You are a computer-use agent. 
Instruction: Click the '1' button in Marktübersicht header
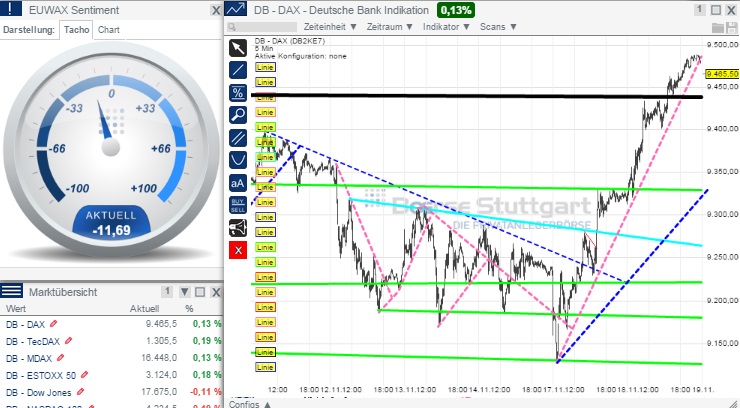click(167, 291)
